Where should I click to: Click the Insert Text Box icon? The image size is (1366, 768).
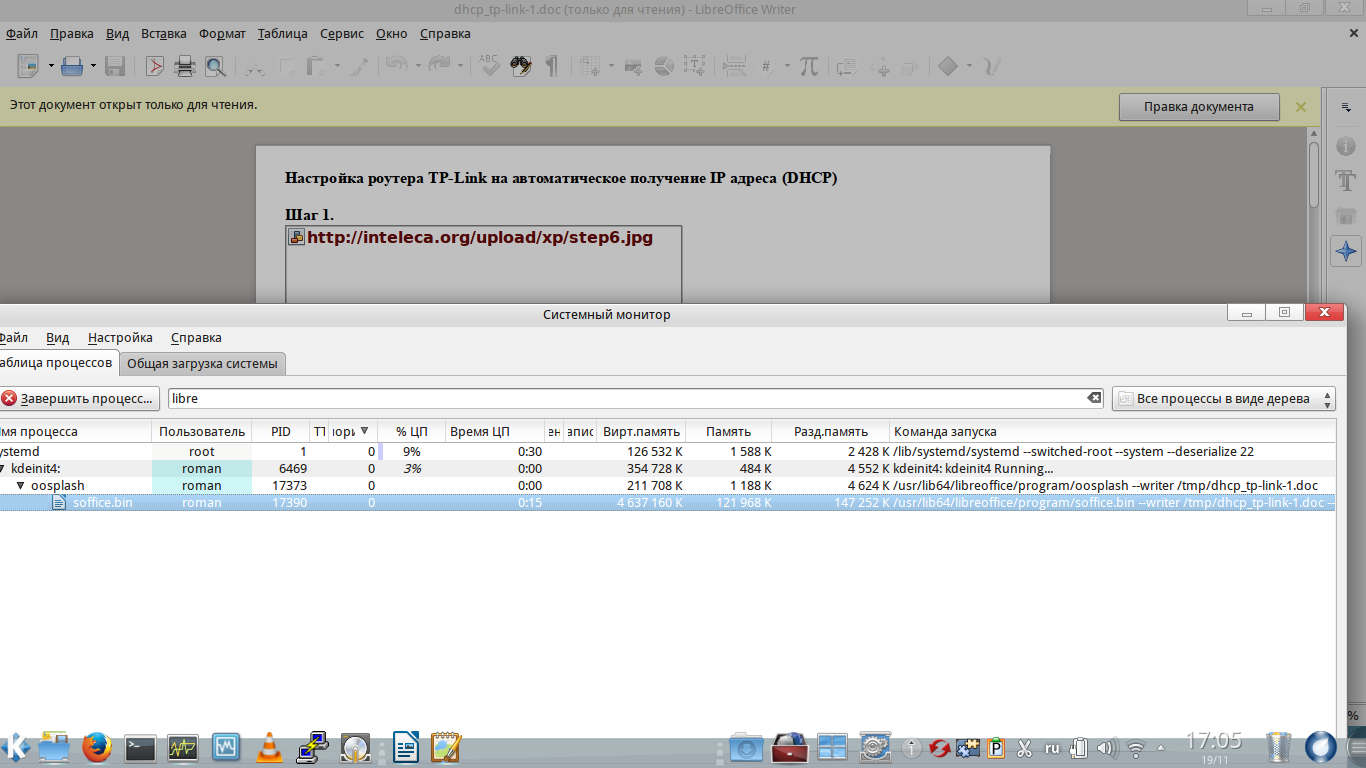[x=694, y=66]
